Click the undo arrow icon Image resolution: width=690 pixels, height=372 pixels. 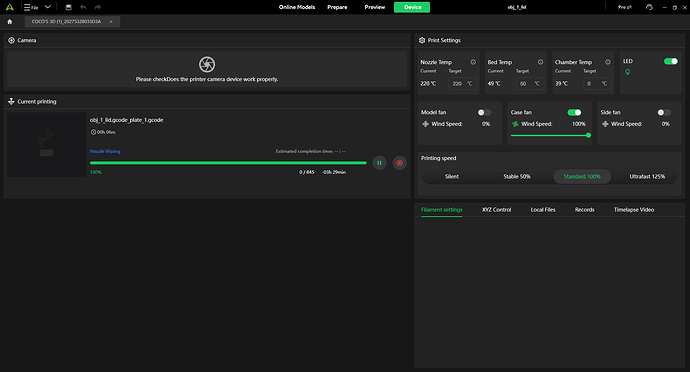tap(83, 7)
